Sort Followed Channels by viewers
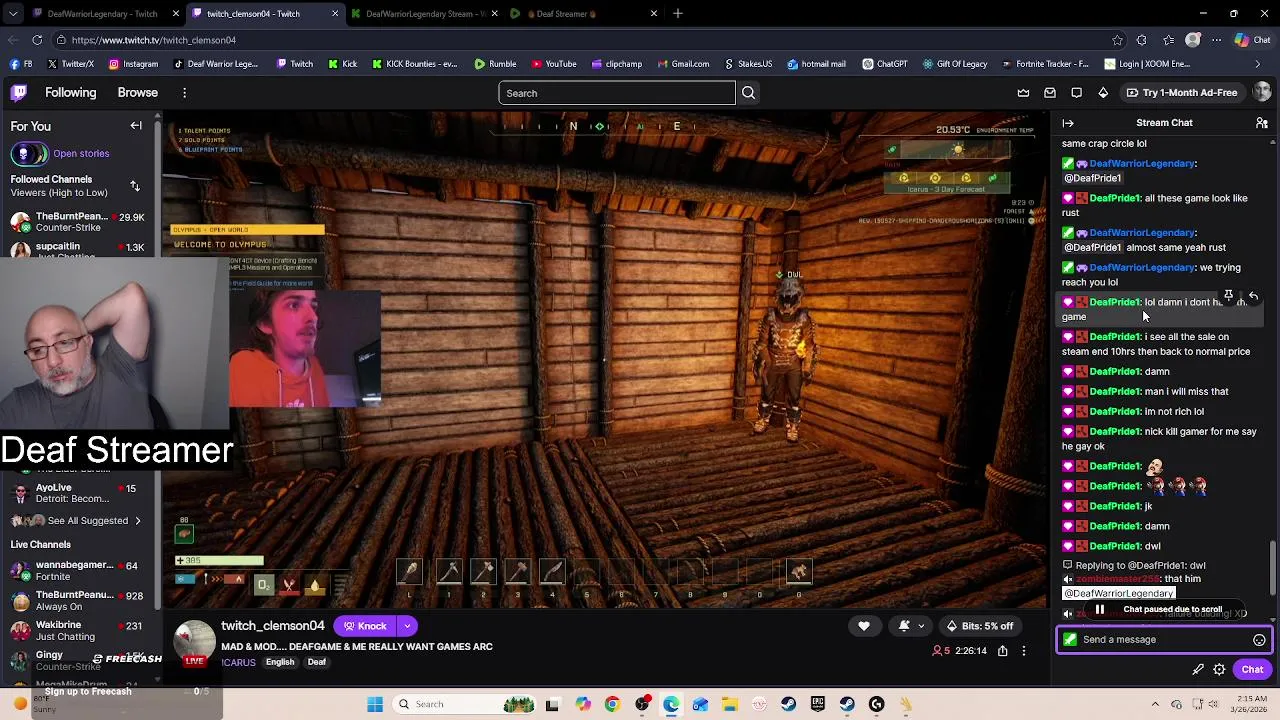1280x720 pixels. pyautogui.click(x=135, y=186)
